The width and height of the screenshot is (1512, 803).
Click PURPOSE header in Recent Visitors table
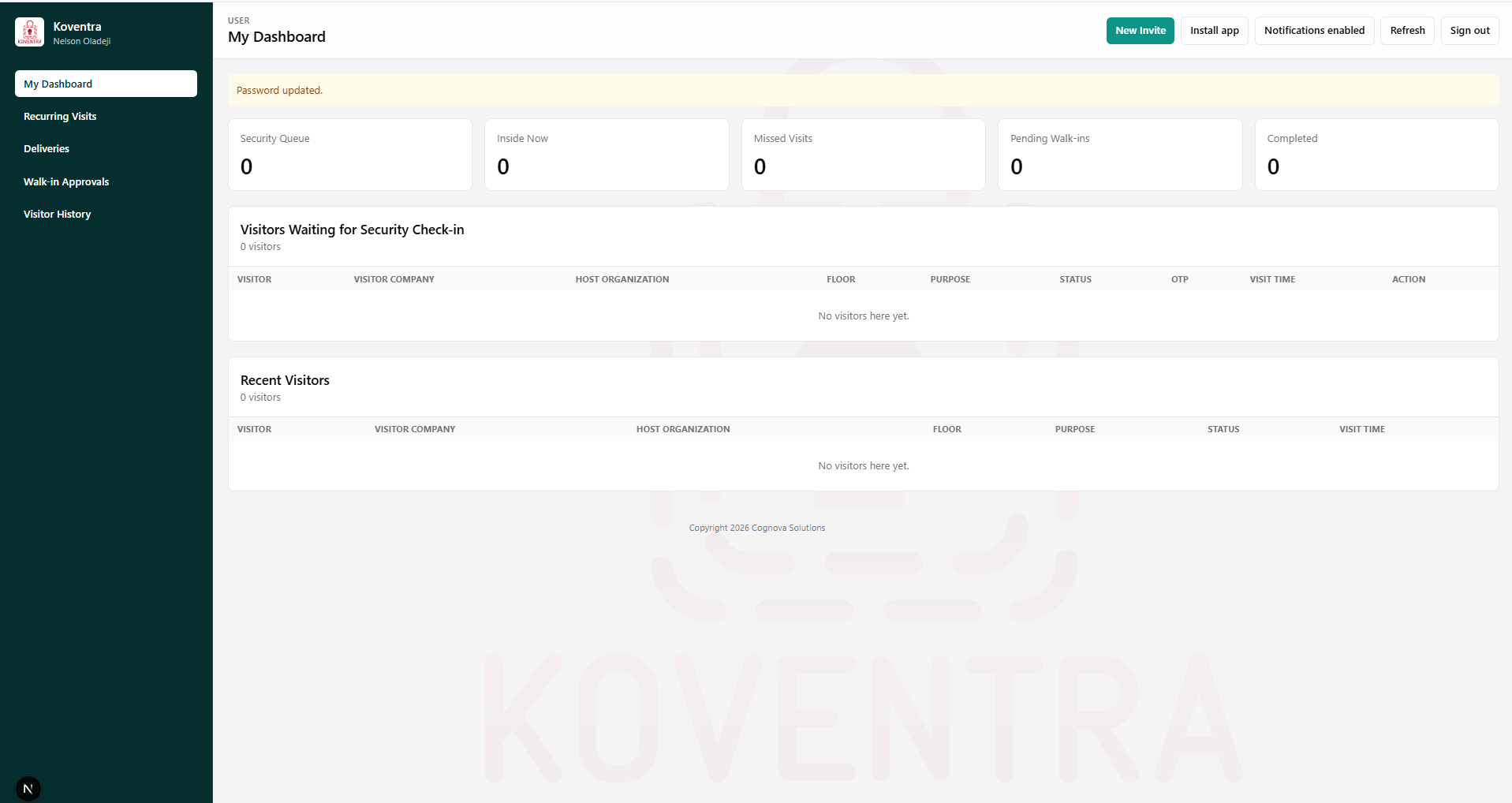(1075, 429)
